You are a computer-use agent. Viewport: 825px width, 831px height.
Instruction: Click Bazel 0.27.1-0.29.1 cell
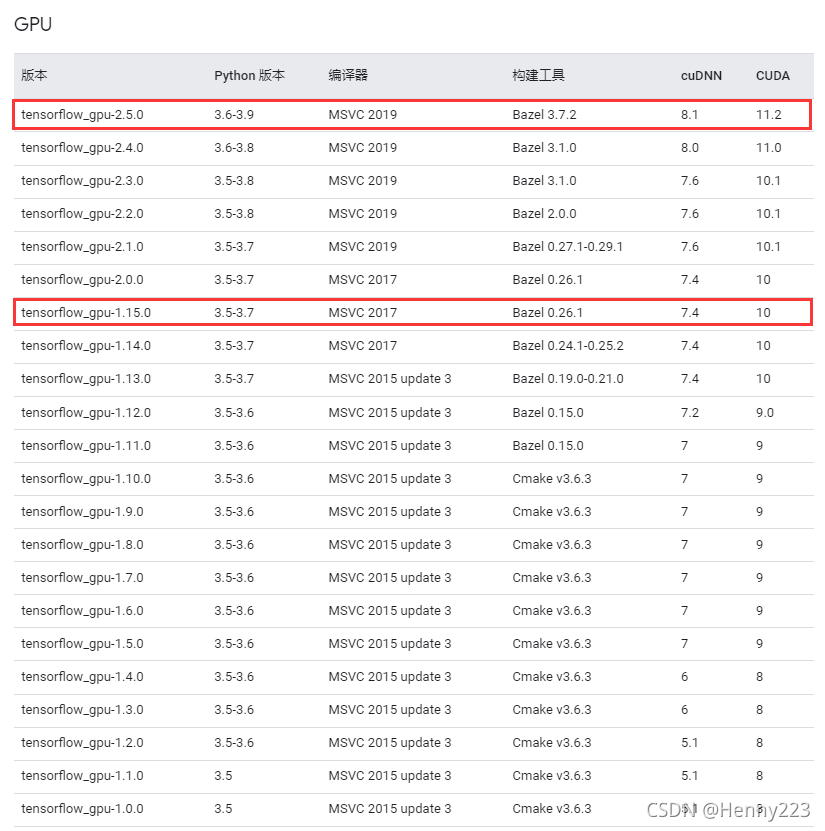567,247
